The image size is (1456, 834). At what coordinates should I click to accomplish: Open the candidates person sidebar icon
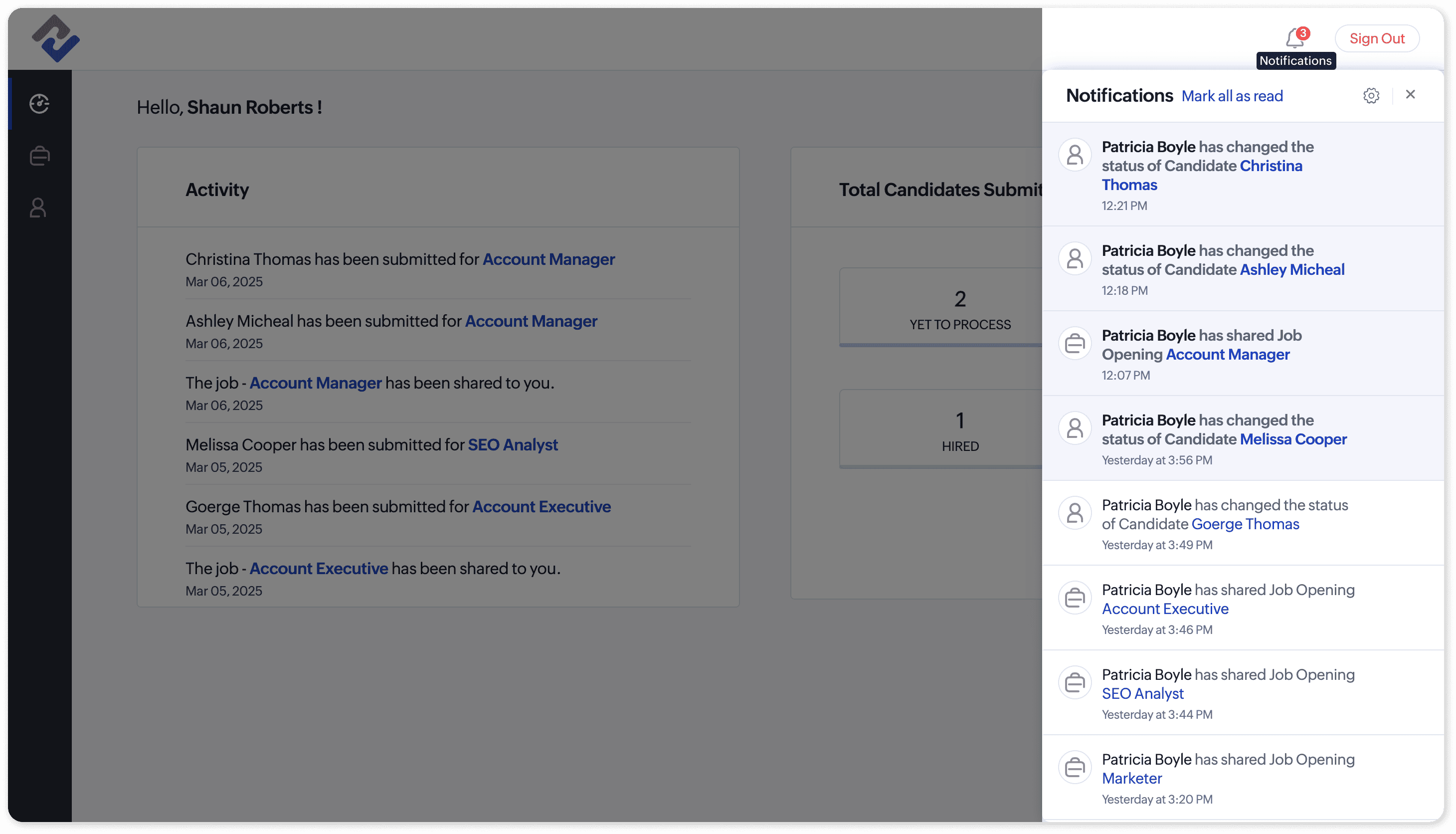click(x=38, y=208)
